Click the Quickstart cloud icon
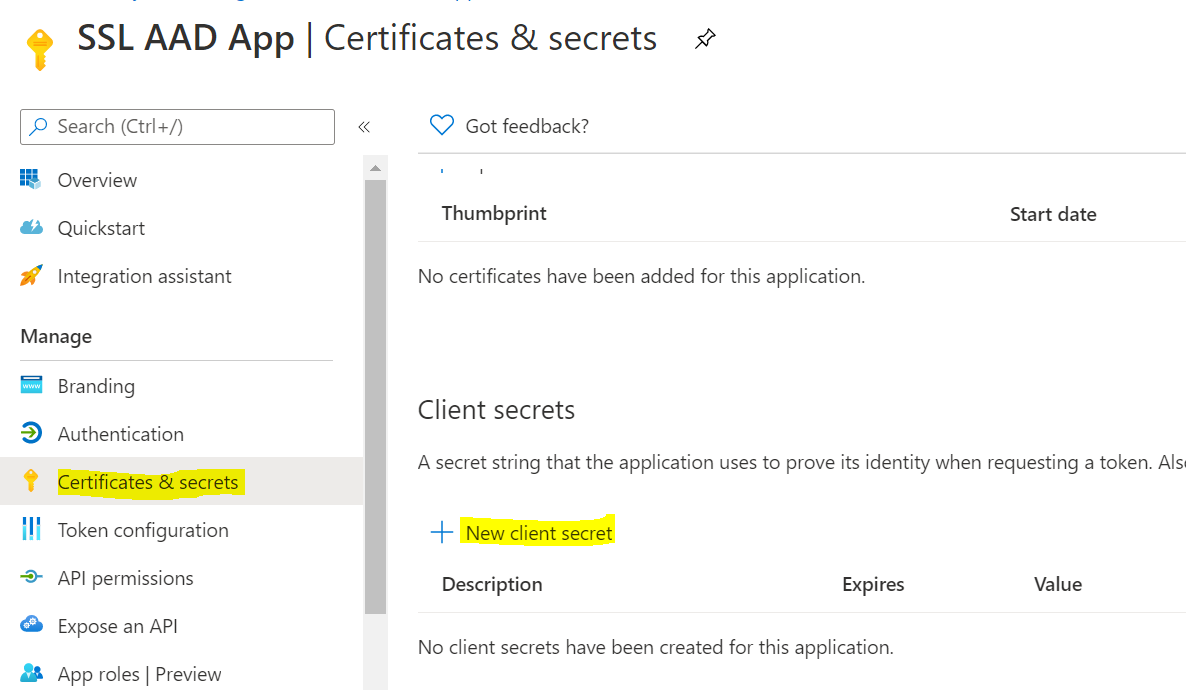Image resolution: width=1186 pixels, height=690 pixels. click(x=31, y=227)
